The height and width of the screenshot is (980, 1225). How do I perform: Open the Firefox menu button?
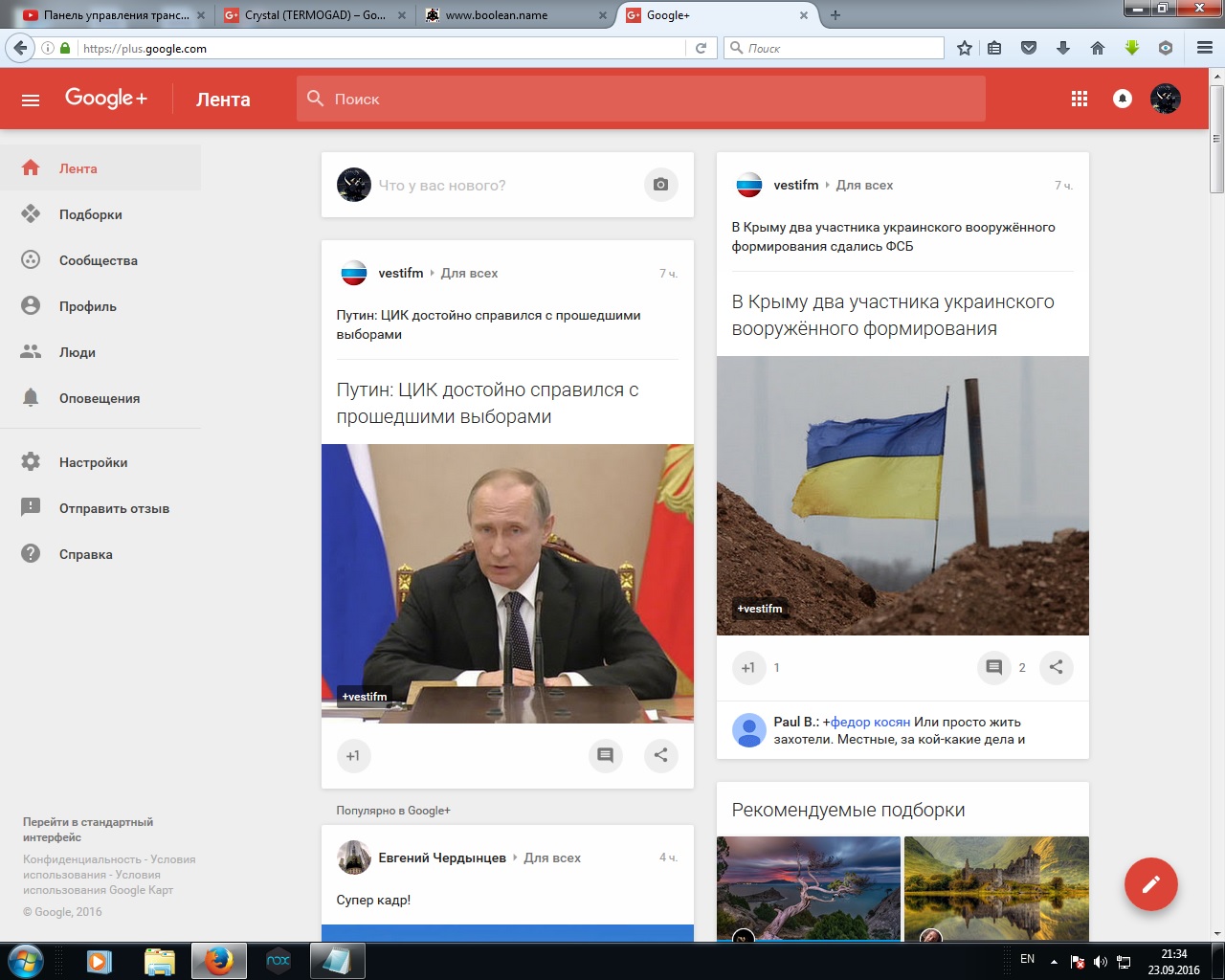pos(1204,48)
